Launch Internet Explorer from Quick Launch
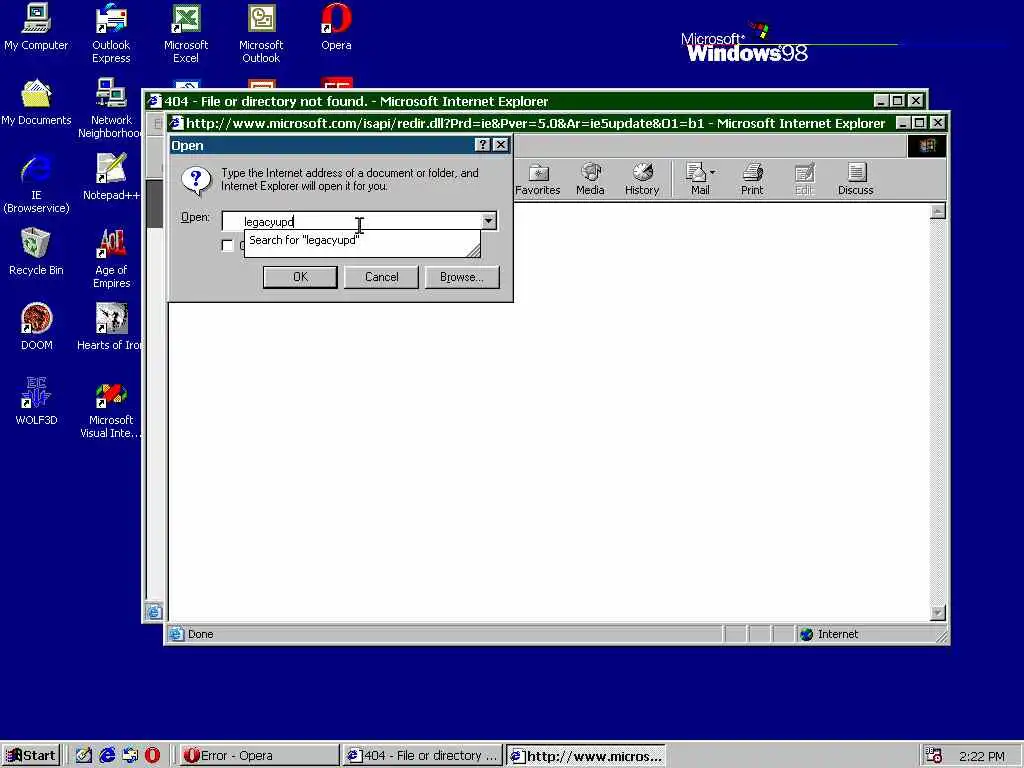 107,756
